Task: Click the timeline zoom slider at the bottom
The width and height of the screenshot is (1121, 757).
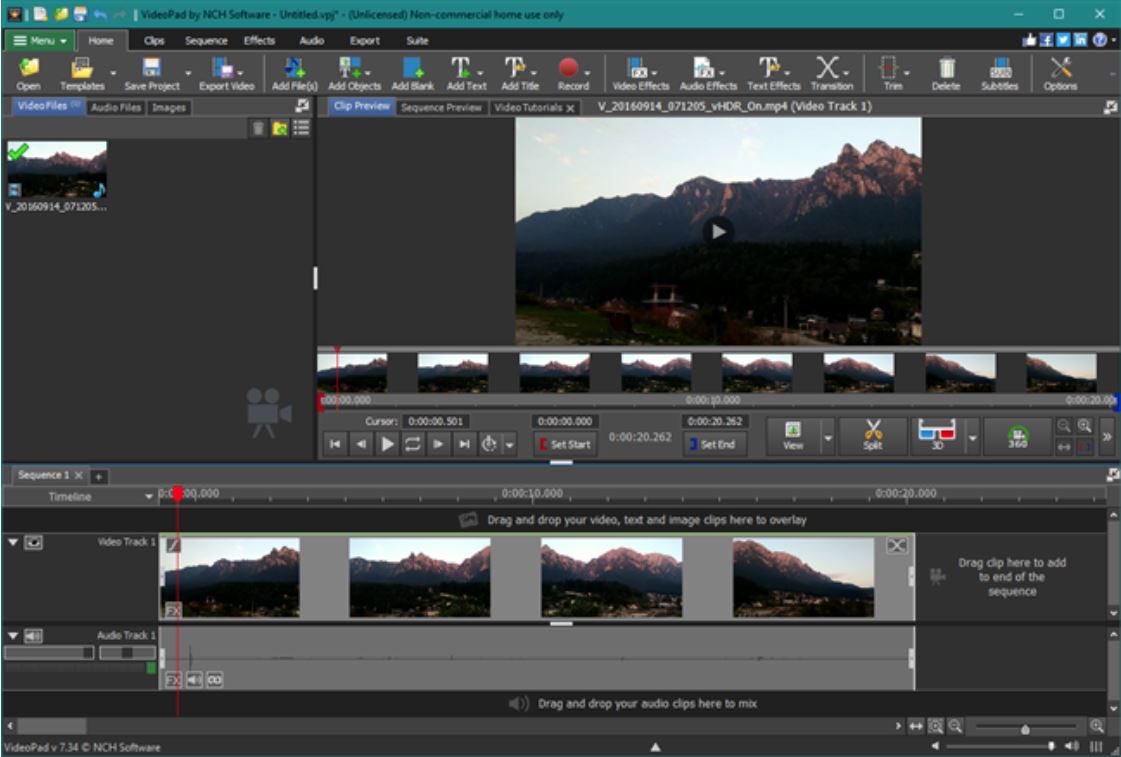Action: pyautogui.click(x=1025, y=728)
